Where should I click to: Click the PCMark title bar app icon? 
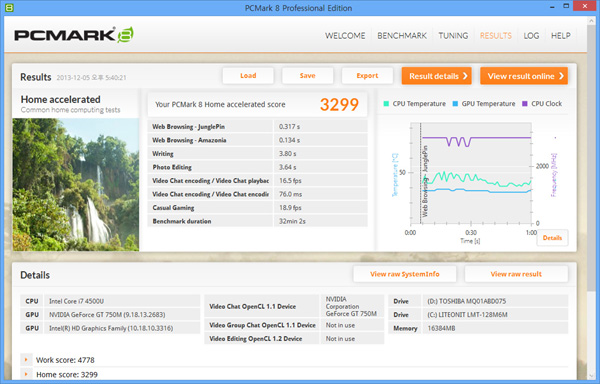pyautogui.click(x=9, y=8)
